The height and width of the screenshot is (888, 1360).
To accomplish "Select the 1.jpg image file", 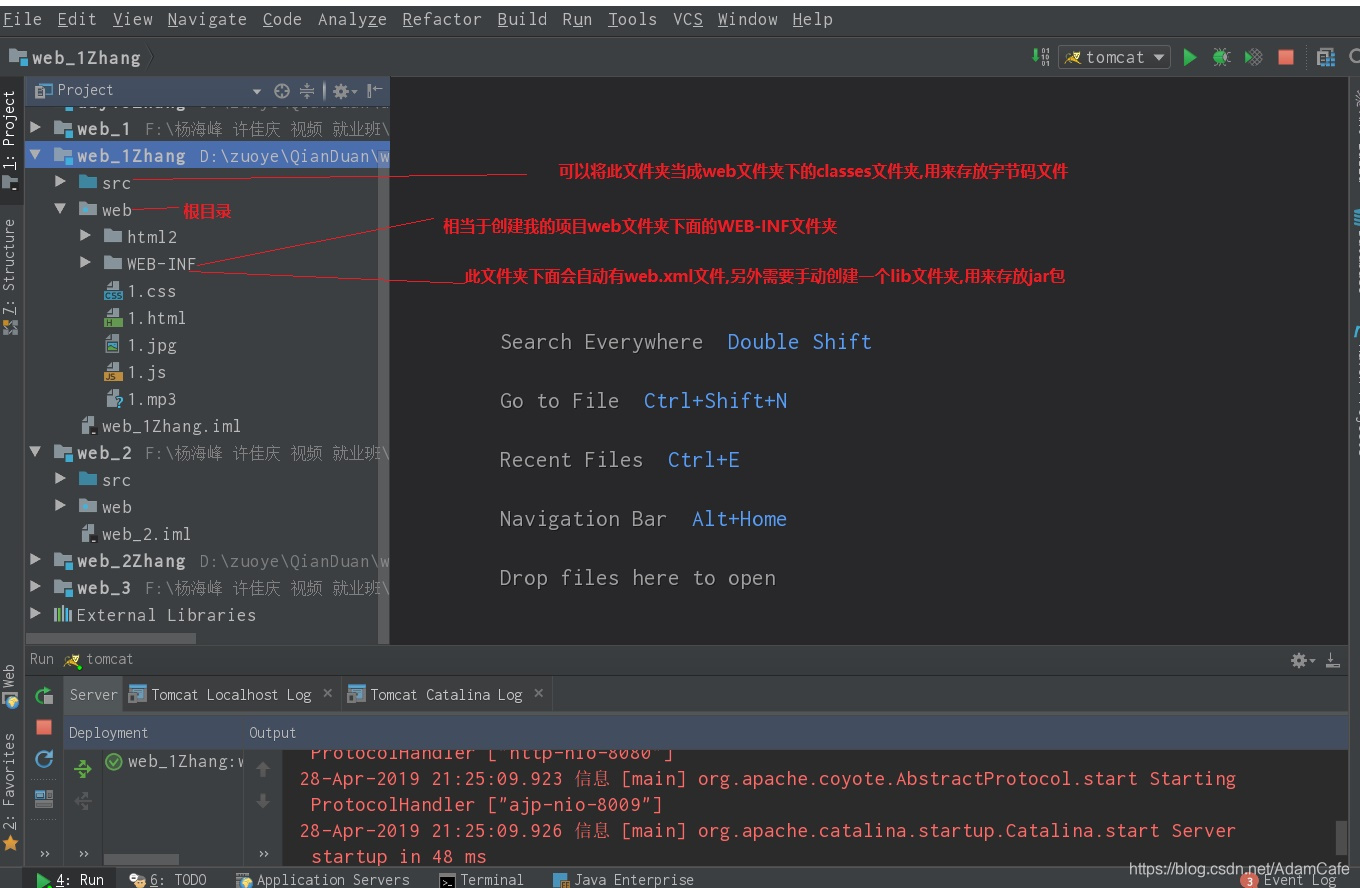I will point(140,345).
